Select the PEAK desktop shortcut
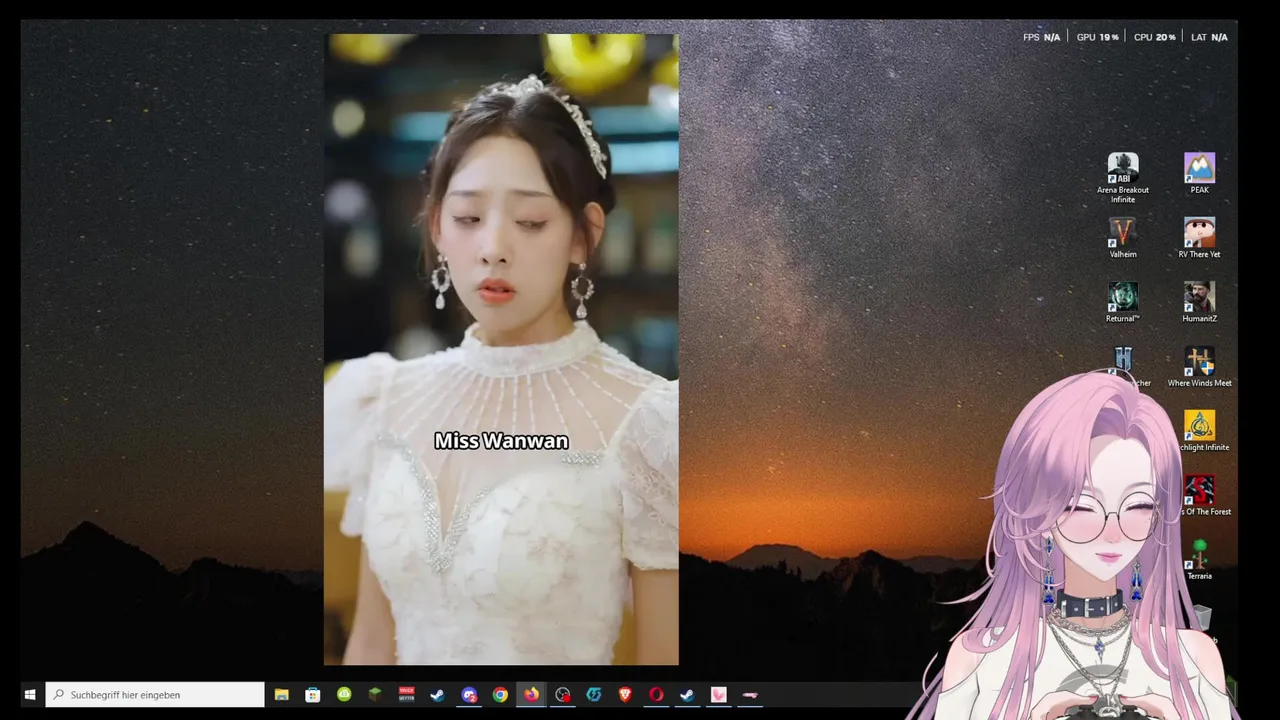This screenshot has width=1280, height=720. [x=1199, y=173]
